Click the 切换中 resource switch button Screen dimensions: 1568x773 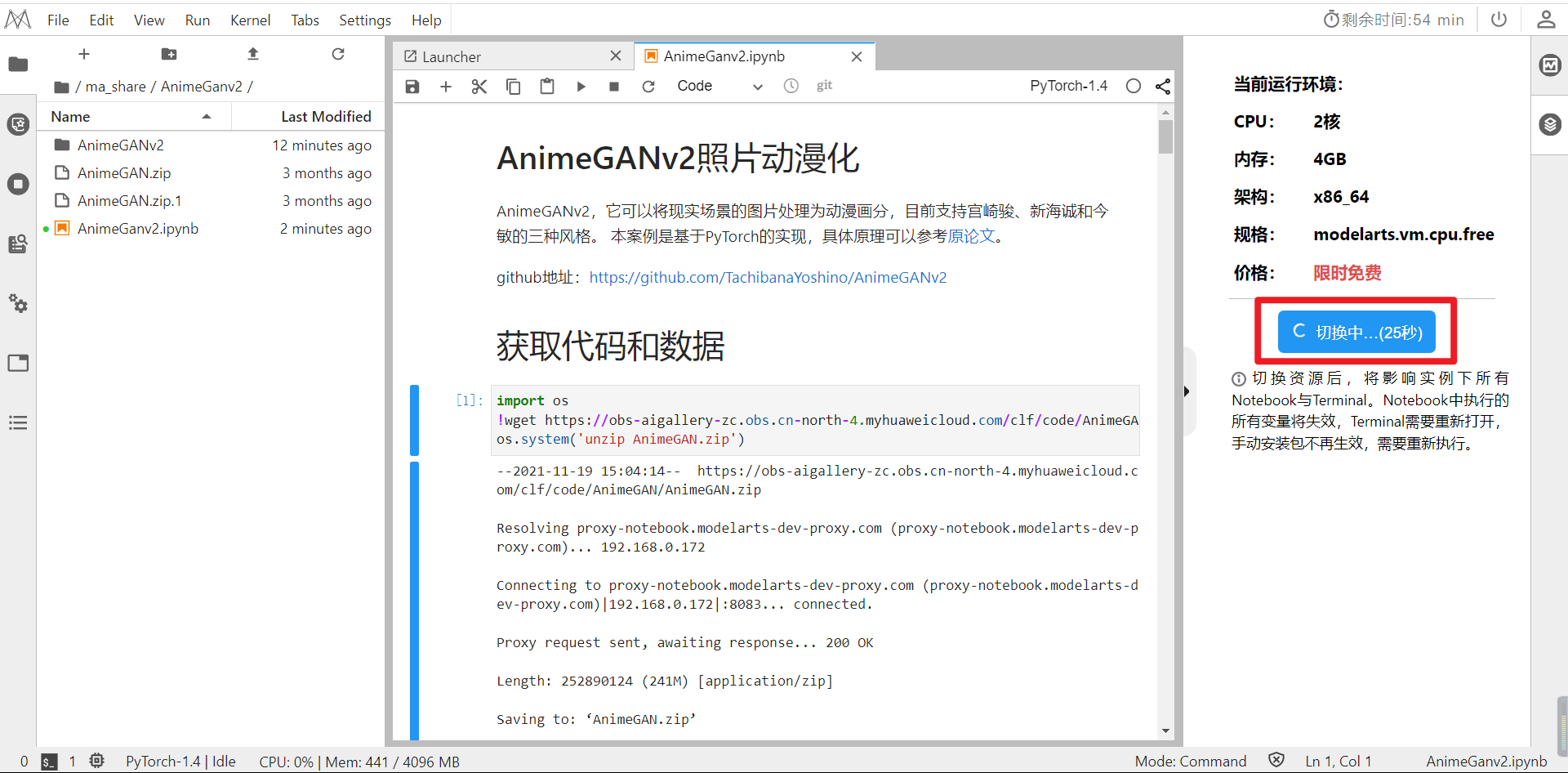click(1356, 332)
